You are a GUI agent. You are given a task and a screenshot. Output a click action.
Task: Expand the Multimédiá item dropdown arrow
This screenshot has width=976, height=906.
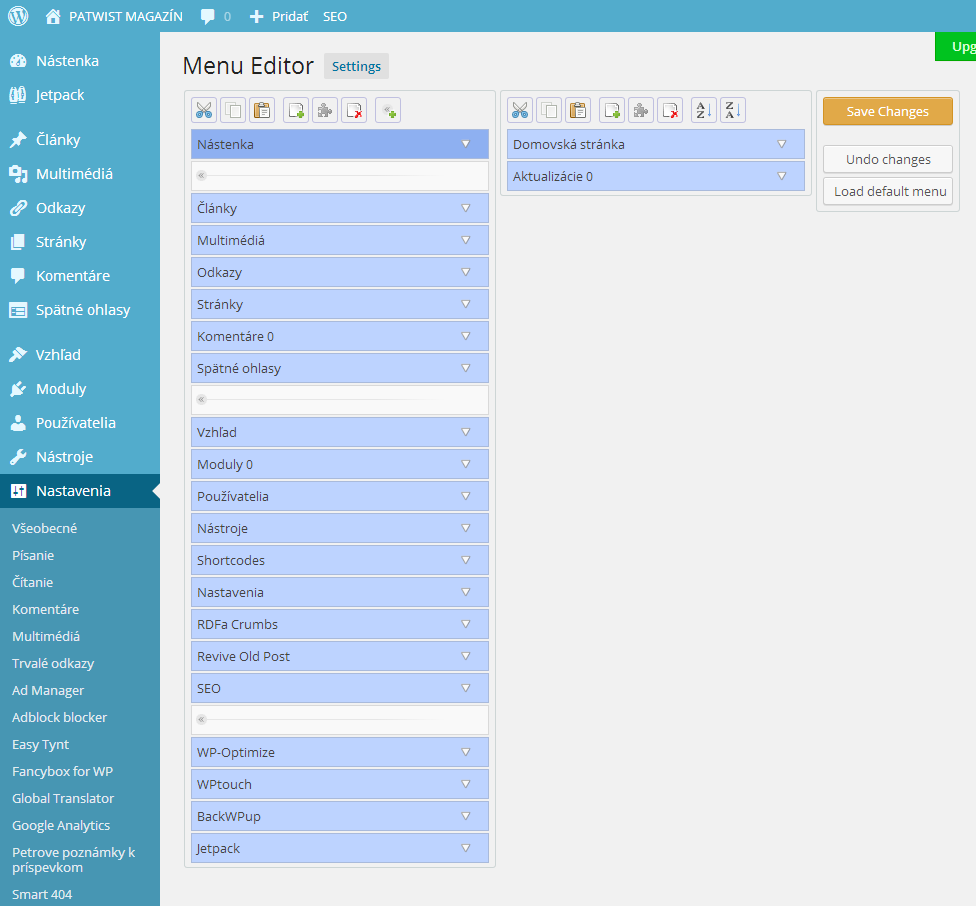tap(466, 240)
